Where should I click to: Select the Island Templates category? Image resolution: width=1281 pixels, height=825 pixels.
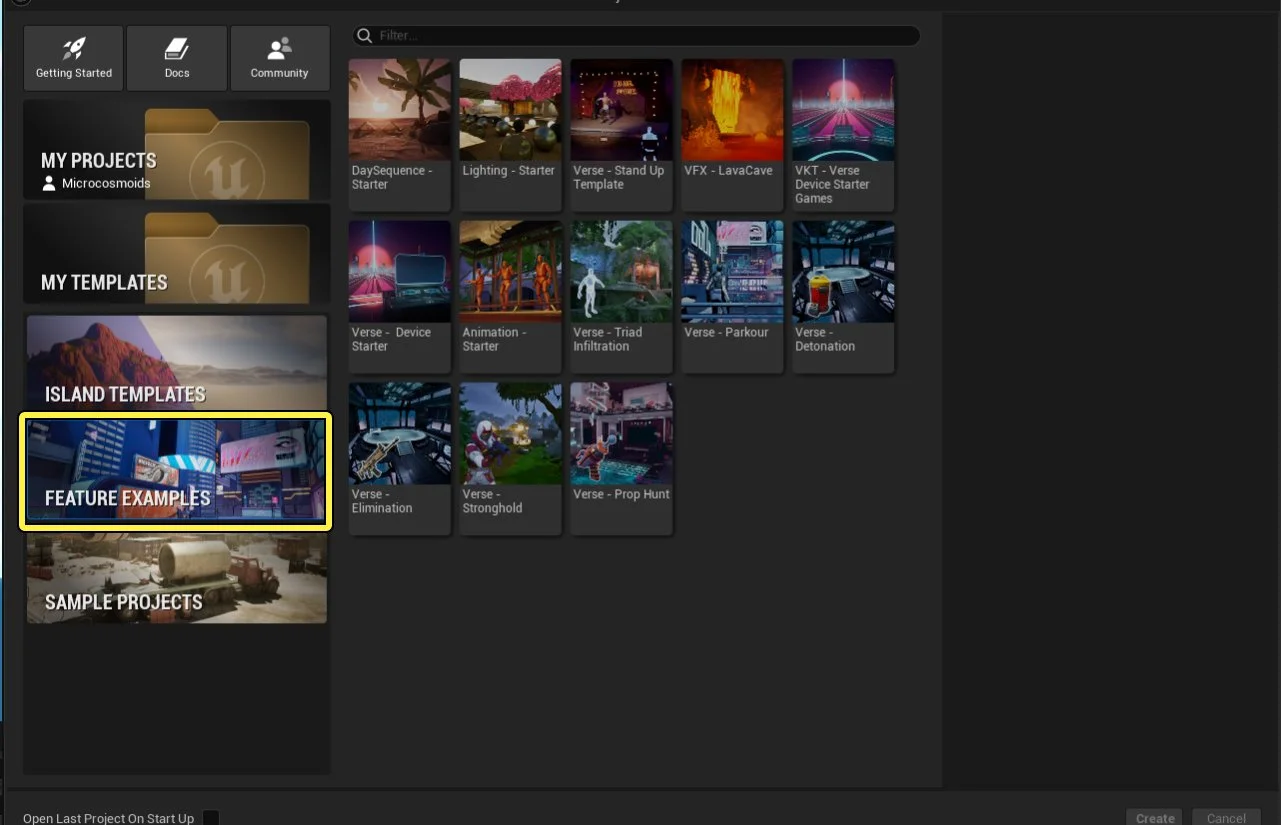(177, 363)
